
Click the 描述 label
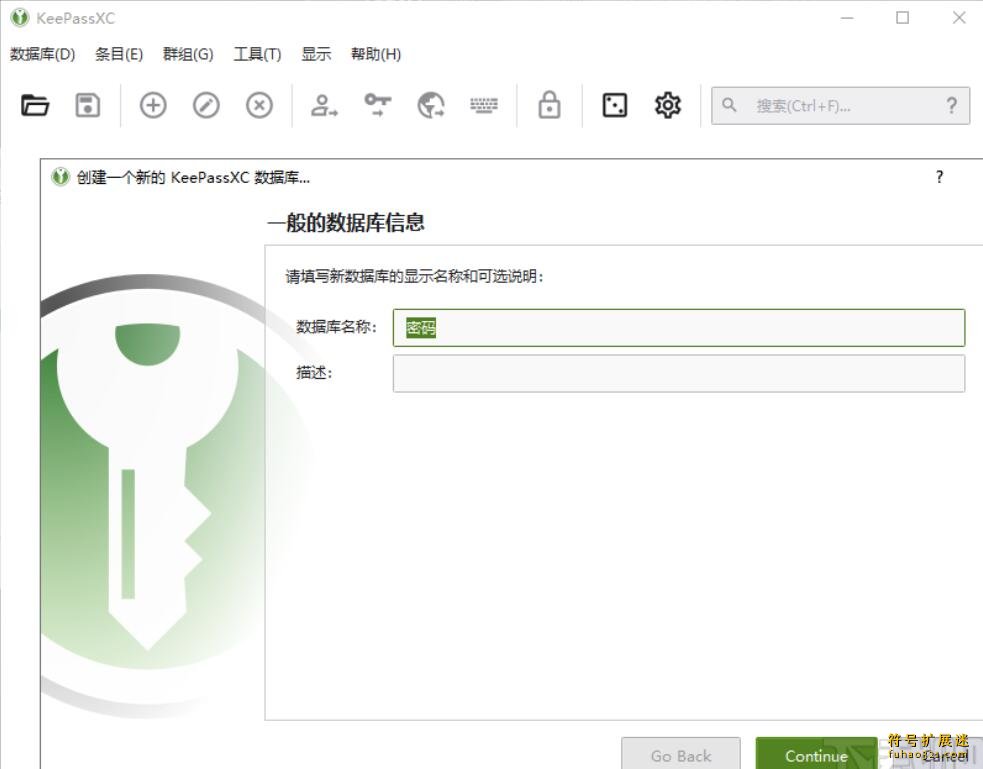[314, 373]
